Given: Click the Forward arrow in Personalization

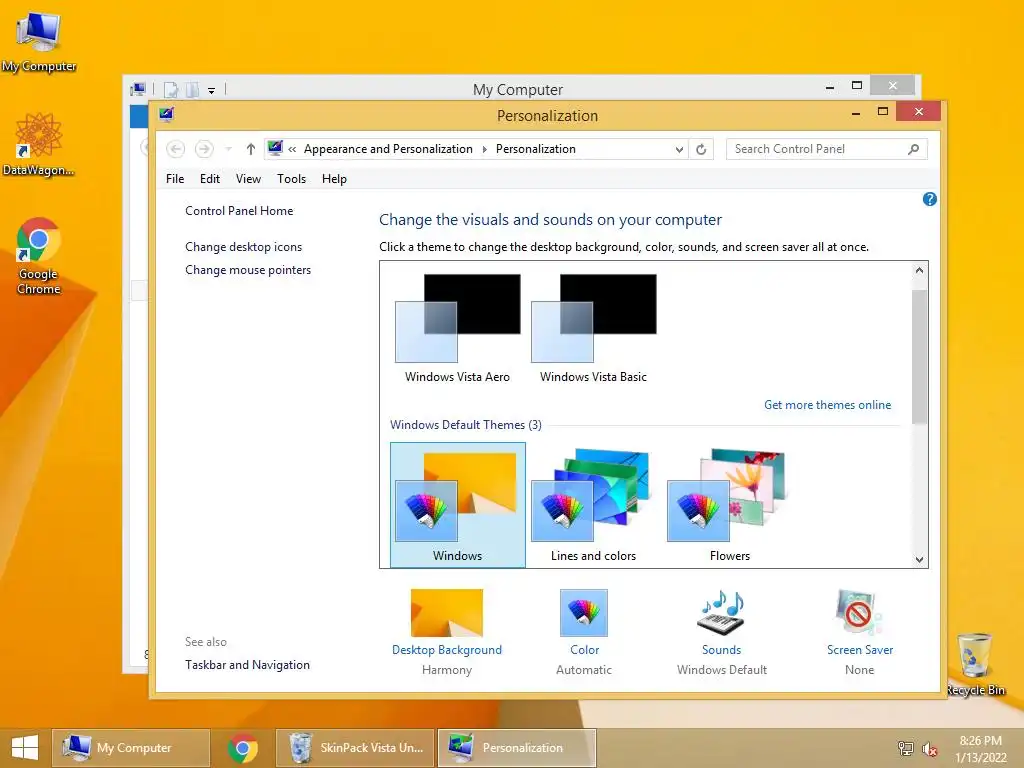Looking at the screenshot, I should (x=204, y=149).
